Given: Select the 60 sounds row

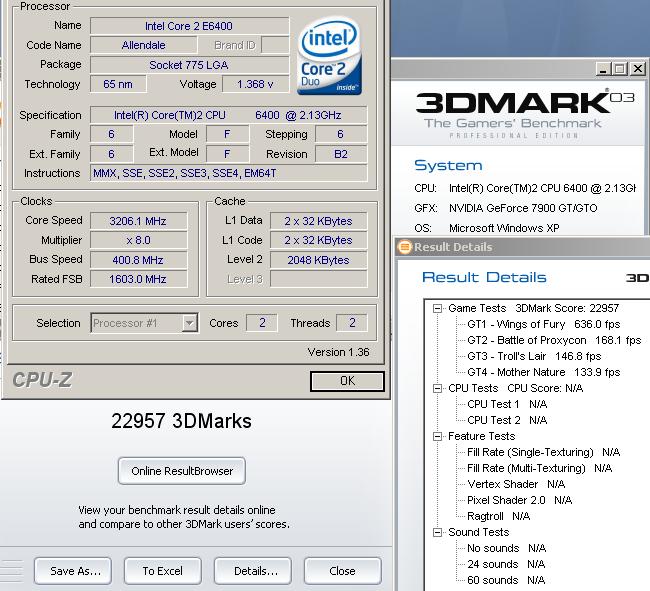Looking at the screenshot, I should (x=506, y=580).
